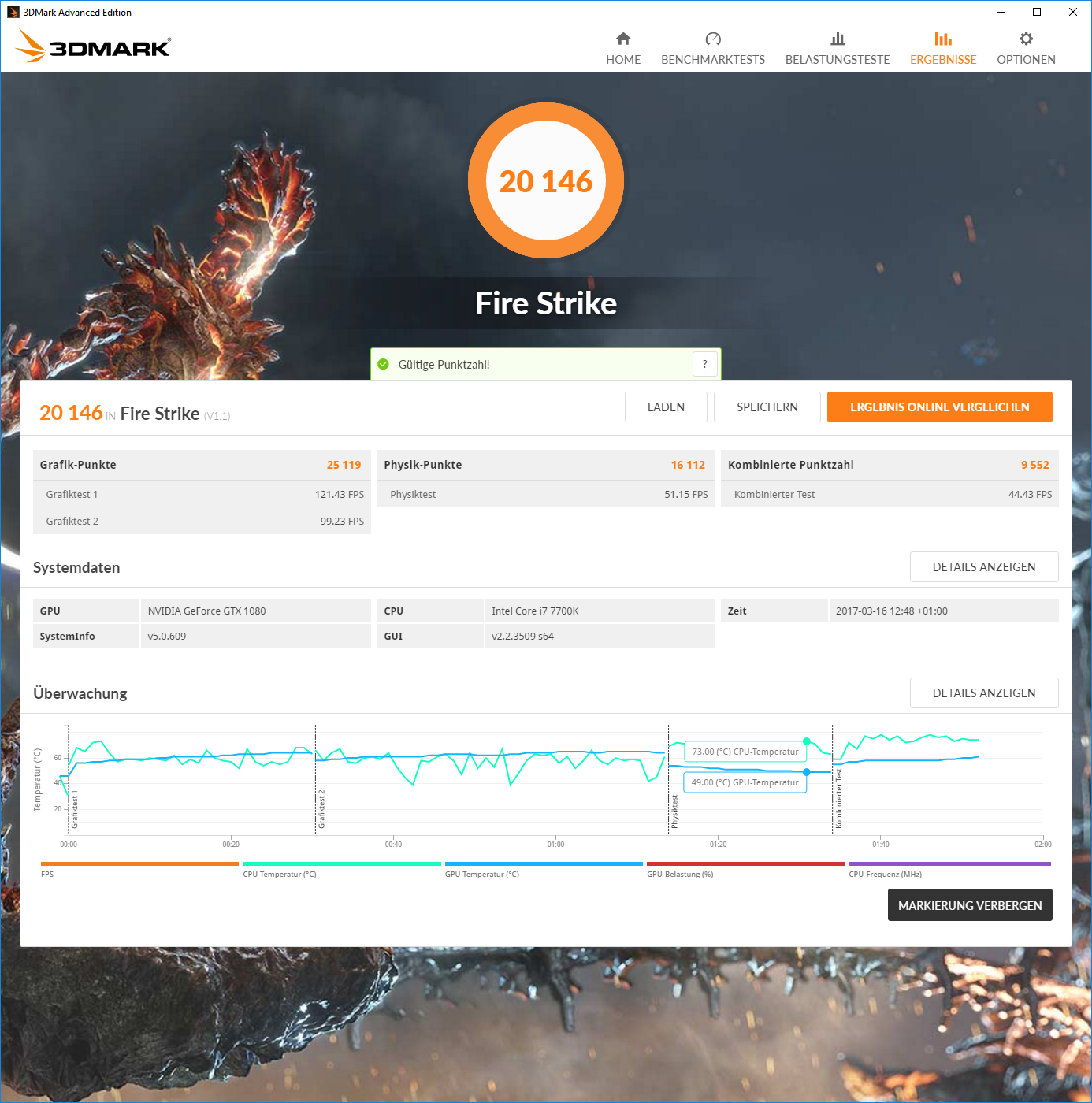Click the LADEN button
The width and height of the screenshot is (1092, 1103).
[x=666, y=407]
